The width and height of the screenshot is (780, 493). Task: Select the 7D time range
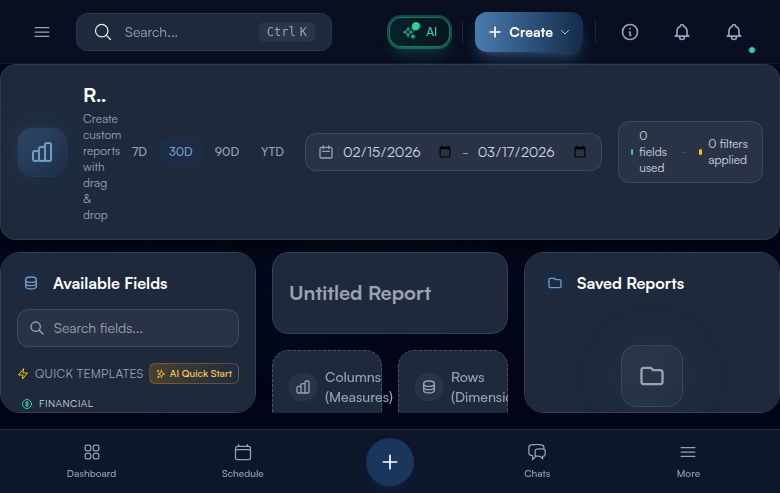click(x=140, y=152)
